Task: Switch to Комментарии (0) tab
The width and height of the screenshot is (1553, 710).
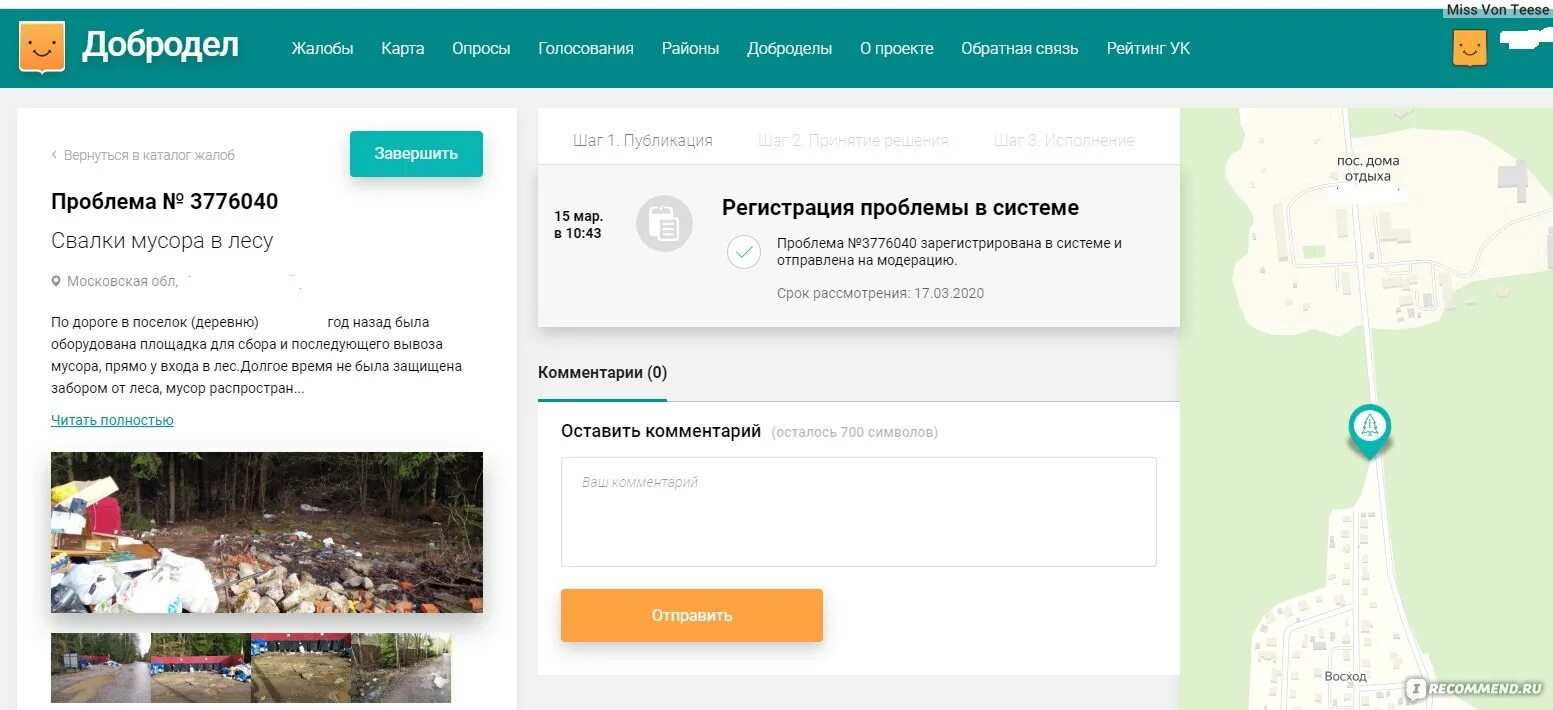Action: pyautogui.click(x=602, y=372)
